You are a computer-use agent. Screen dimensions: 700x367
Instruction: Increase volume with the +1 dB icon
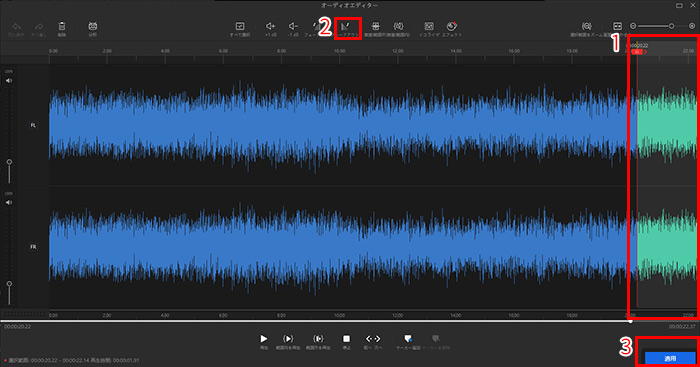click(270, 26)
